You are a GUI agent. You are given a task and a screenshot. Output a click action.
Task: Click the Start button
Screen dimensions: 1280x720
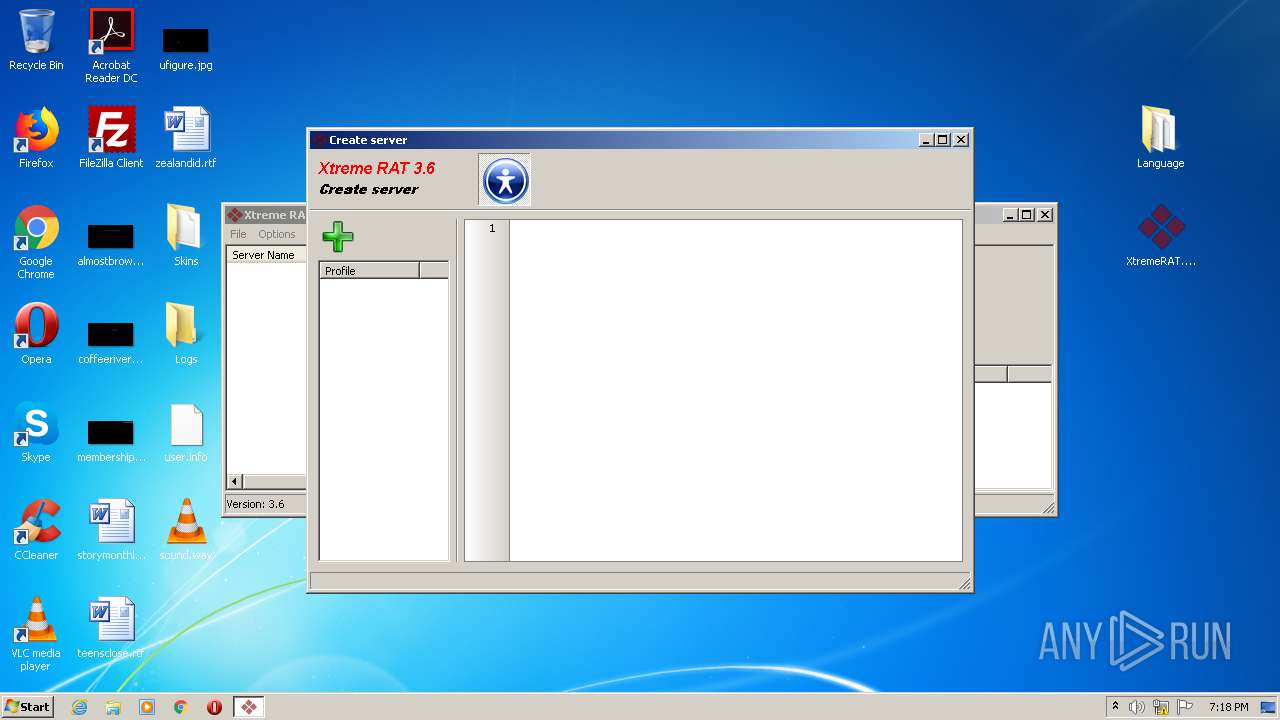[28, 706]
